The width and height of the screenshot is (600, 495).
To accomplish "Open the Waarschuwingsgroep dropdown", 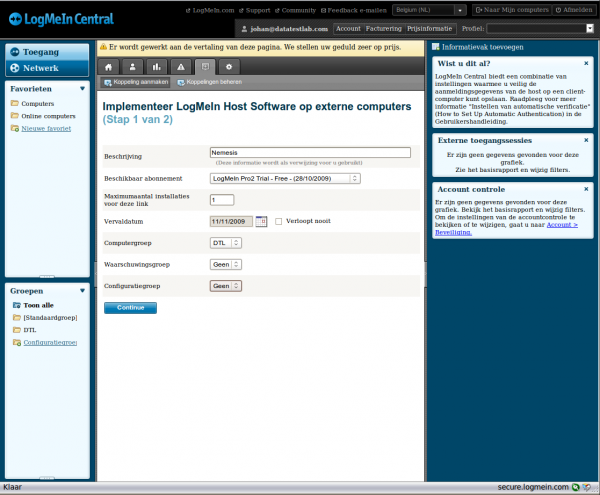I will click(226, 264).
